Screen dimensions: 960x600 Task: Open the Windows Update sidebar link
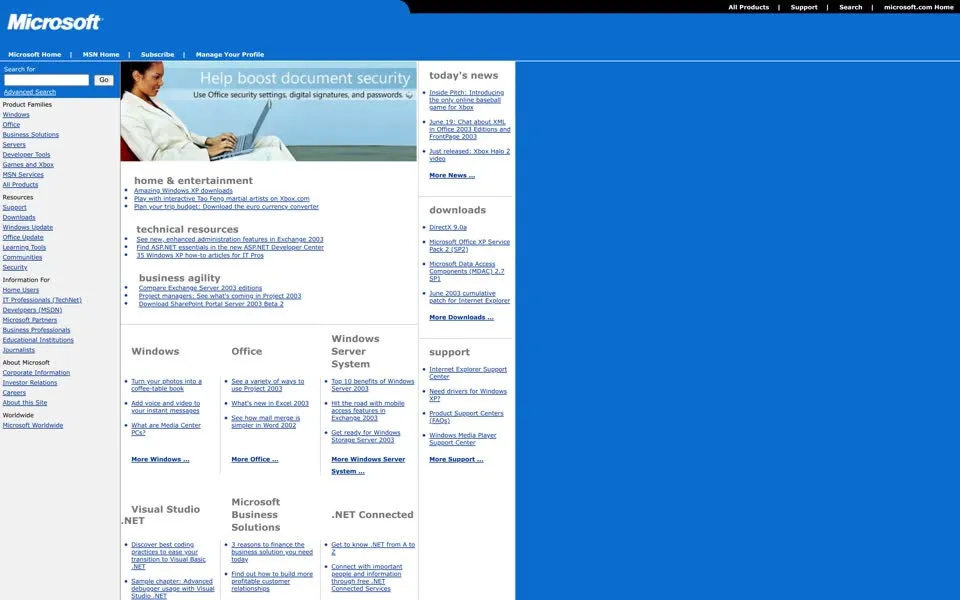pyautogui.click(x=28, y=227)
